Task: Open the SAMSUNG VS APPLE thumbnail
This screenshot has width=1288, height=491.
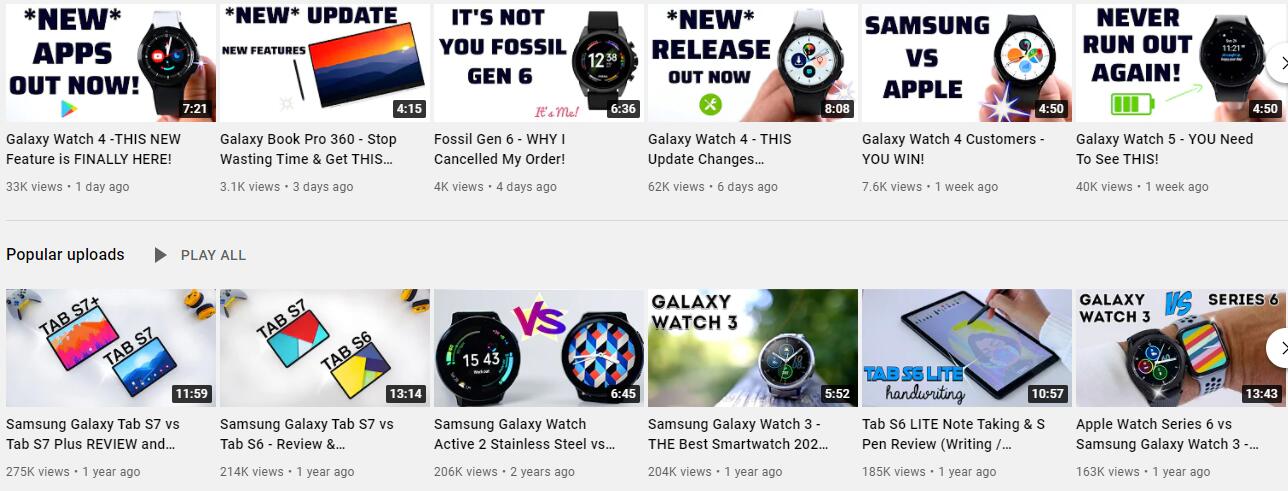Action: 967,63
